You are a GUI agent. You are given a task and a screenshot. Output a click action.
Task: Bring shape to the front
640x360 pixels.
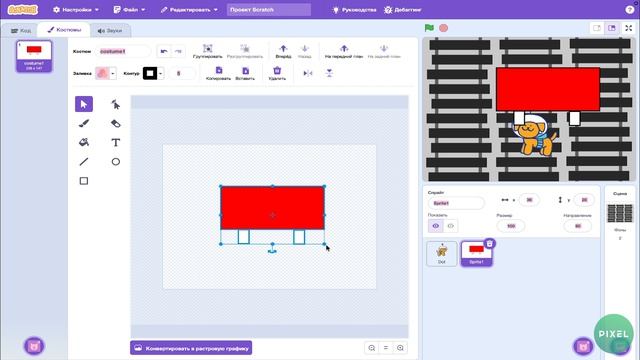point(344,51)
